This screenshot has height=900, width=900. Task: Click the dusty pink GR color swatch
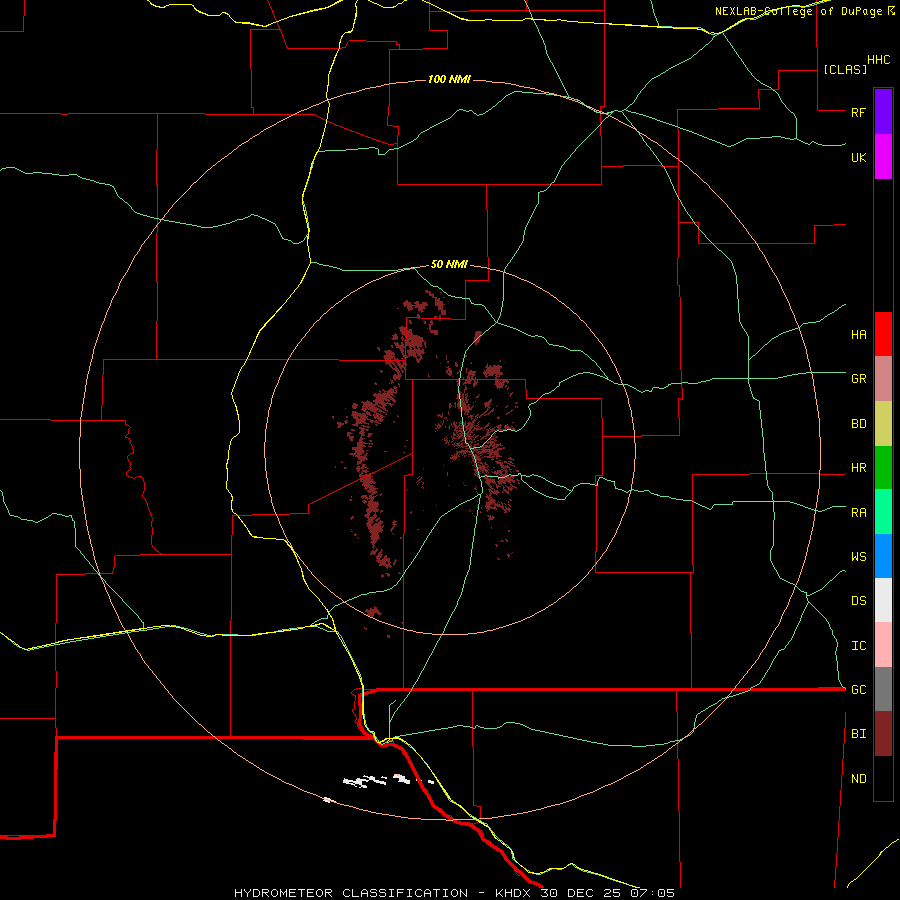pyautogui.click(x=883, y=379)
